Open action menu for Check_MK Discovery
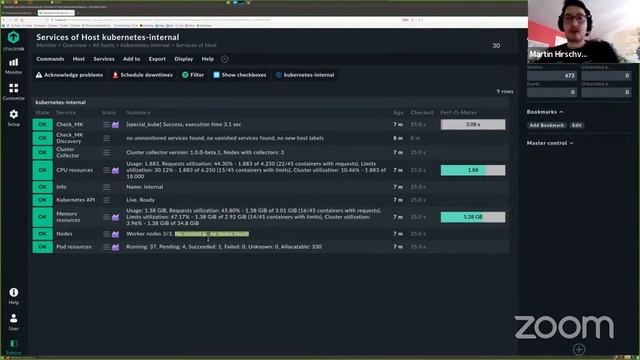The image size is (640, 360). click(x=107, y=138)
